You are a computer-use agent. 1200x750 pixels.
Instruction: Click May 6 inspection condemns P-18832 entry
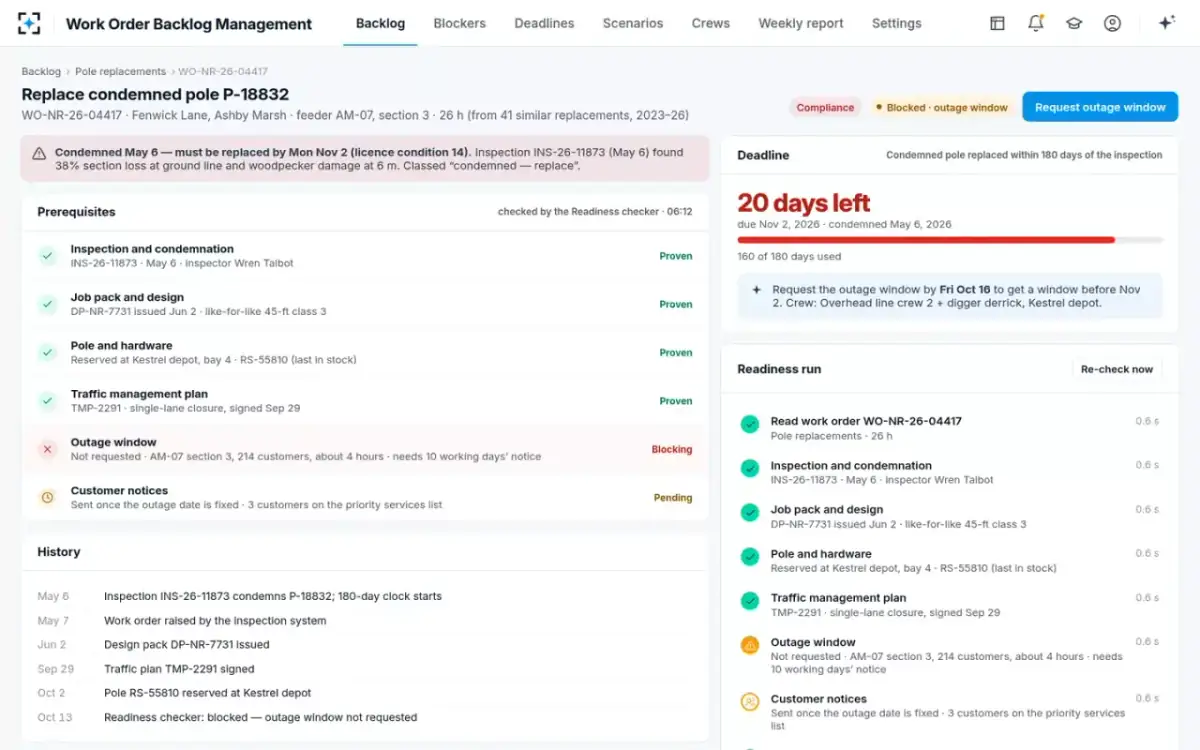click(273, 596)
